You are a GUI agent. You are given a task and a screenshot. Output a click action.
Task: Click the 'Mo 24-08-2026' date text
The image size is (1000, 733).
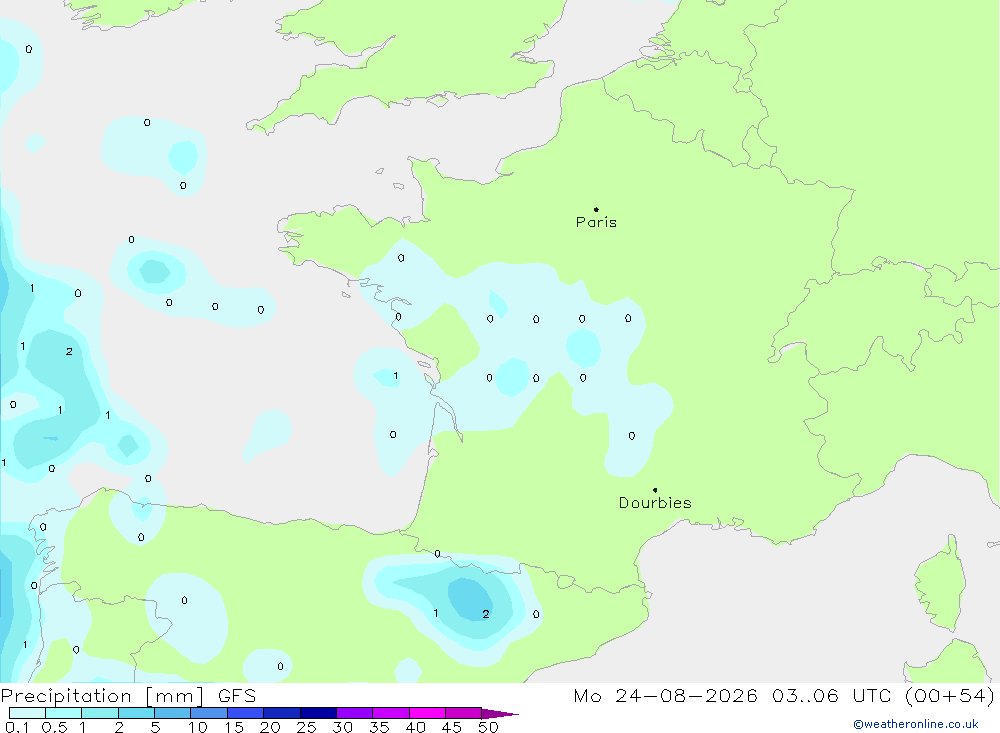(665, 695)
